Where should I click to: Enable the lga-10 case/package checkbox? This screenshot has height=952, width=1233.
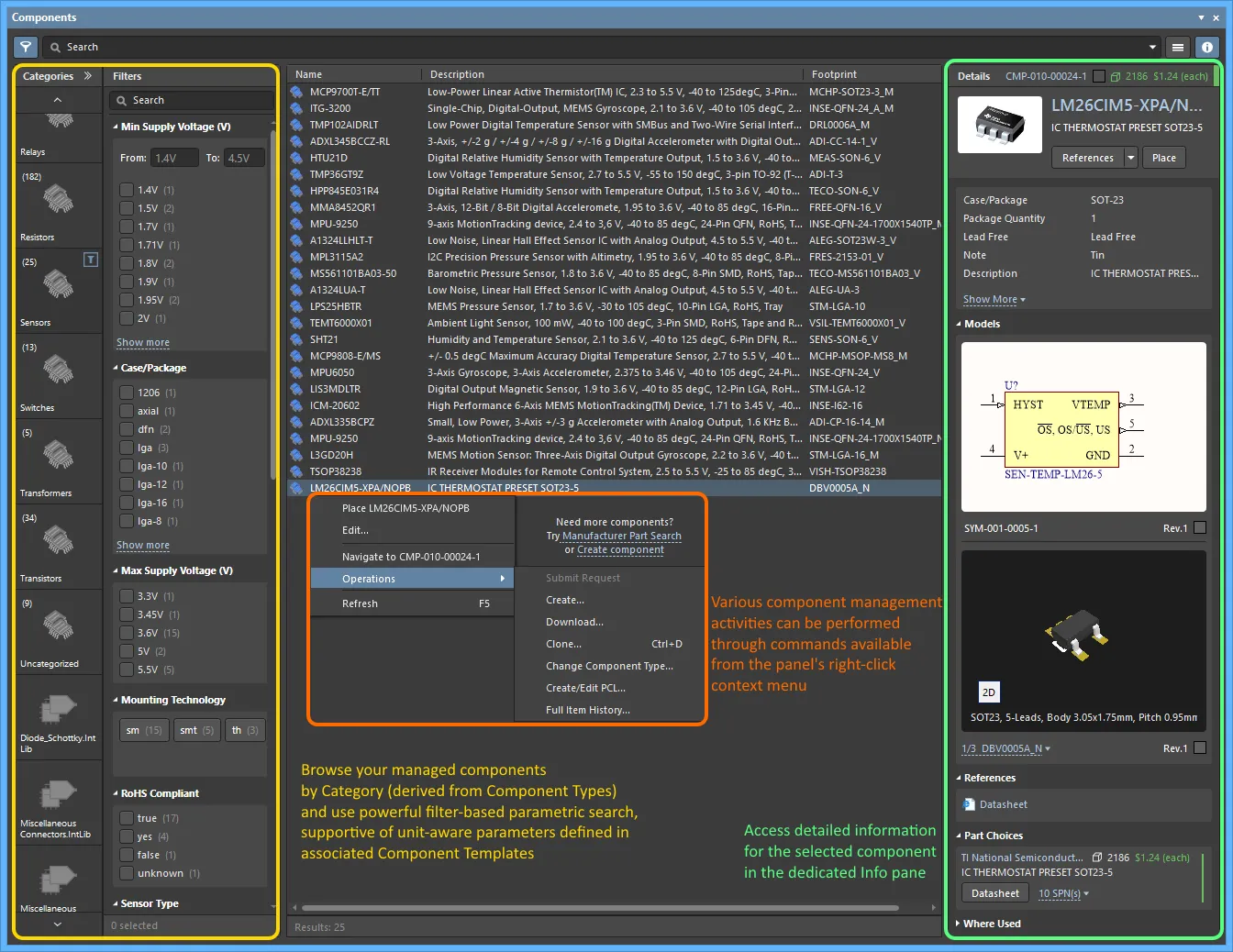127,466
